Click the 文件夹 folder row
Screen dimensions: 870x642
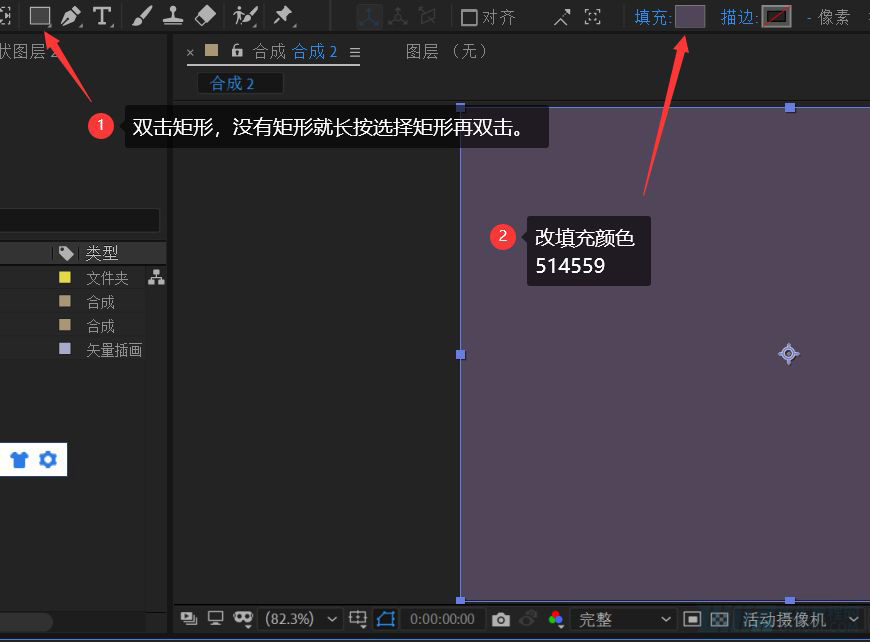coord(107,277)
